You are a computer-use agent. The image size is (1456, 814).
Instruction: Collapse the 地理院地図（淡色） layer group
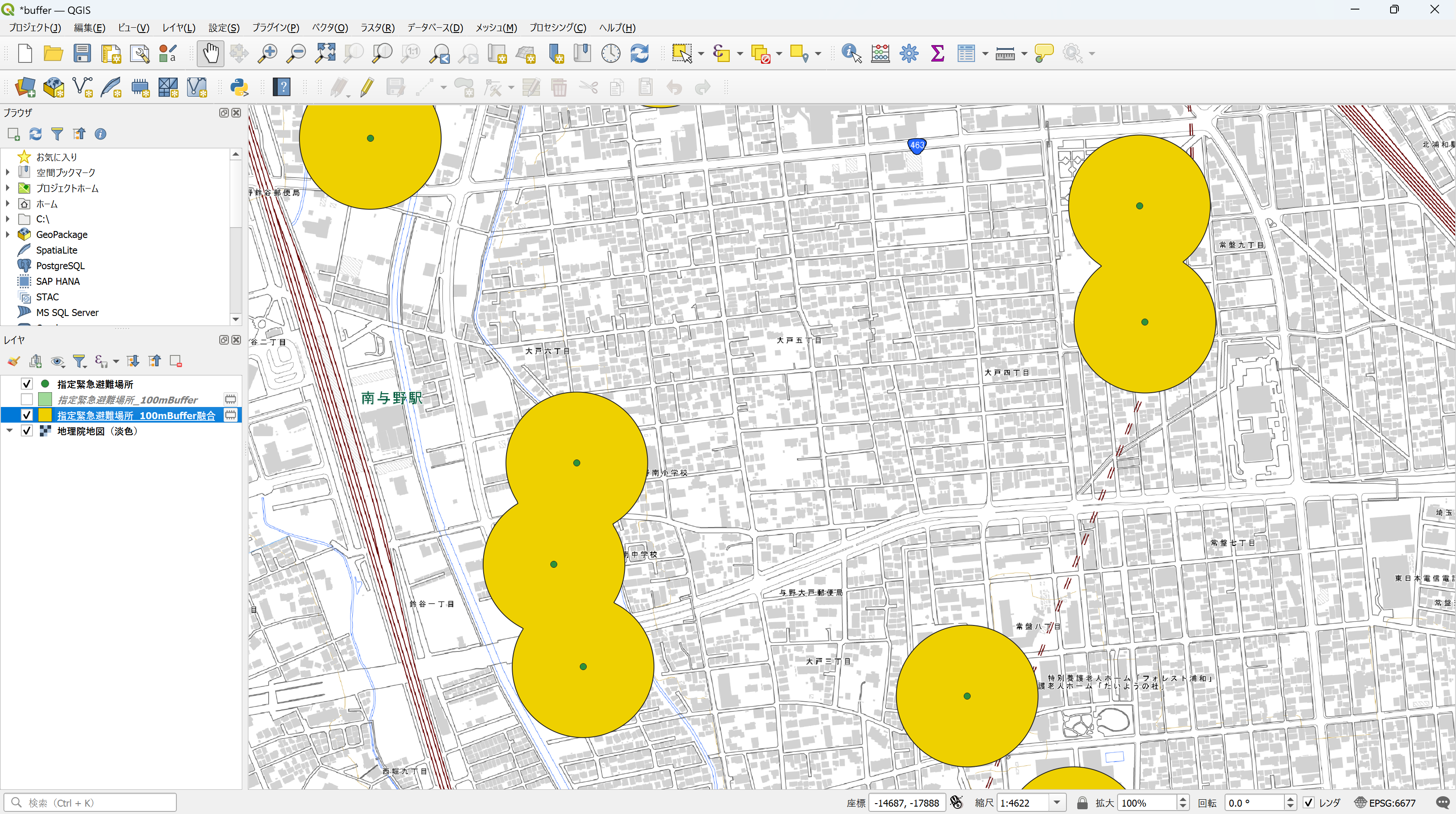pyautogui.click(x=10, y=431)
